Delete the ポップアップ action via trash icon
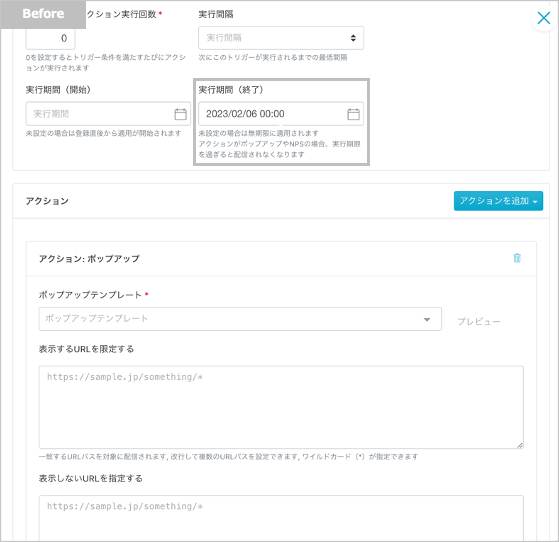Image resolution: width=559 pixels, height=542 pixels. (517, 258)
